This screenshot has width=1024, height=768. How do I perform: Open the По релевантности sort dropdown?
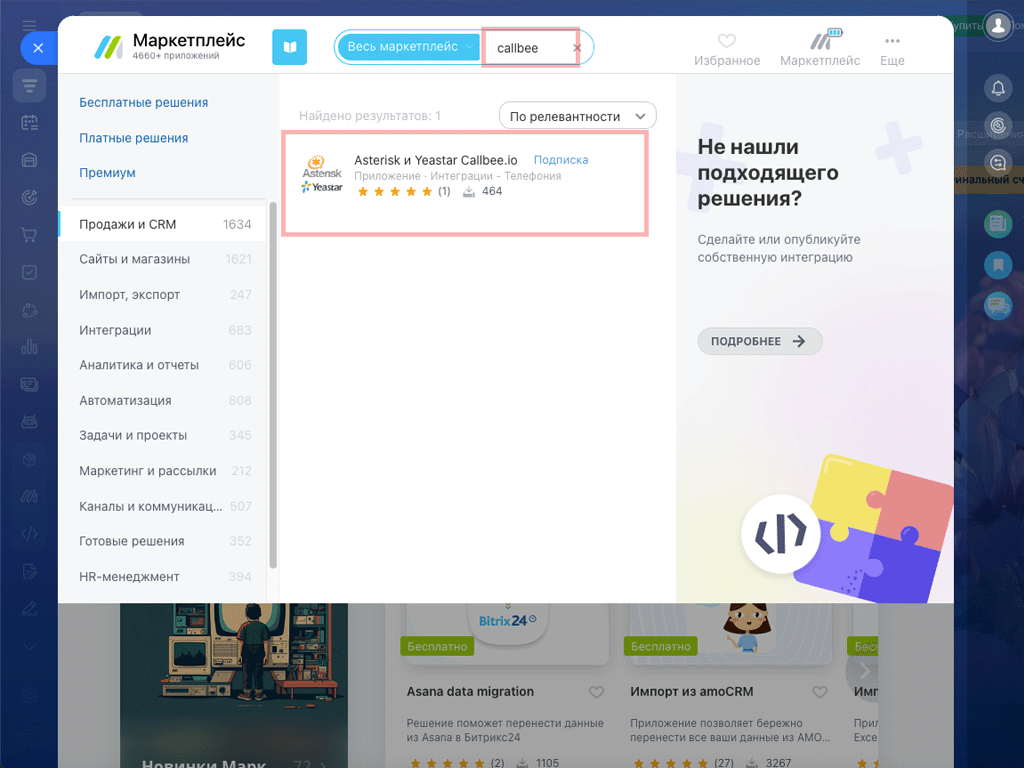(x=577, y=115)
